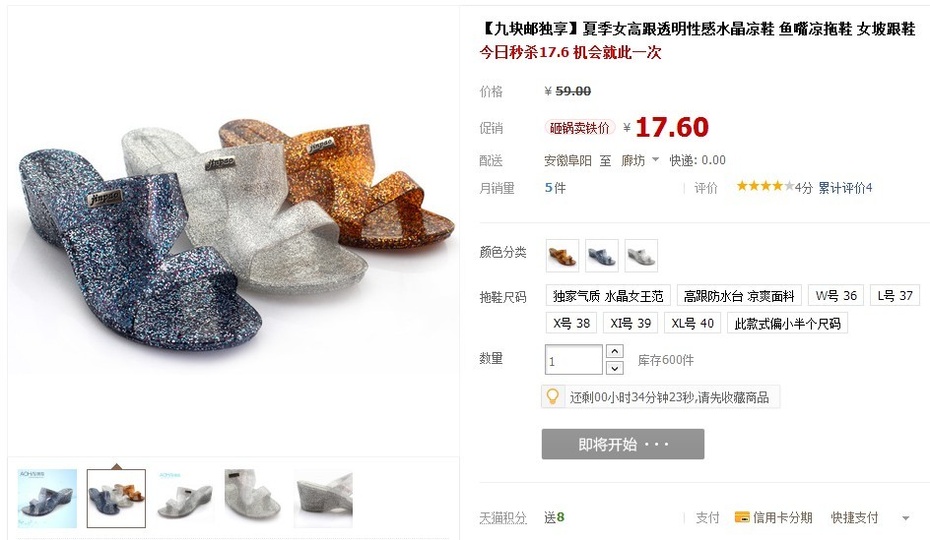
Task: Click the 即将开始 button
Action: pos(623,444)
